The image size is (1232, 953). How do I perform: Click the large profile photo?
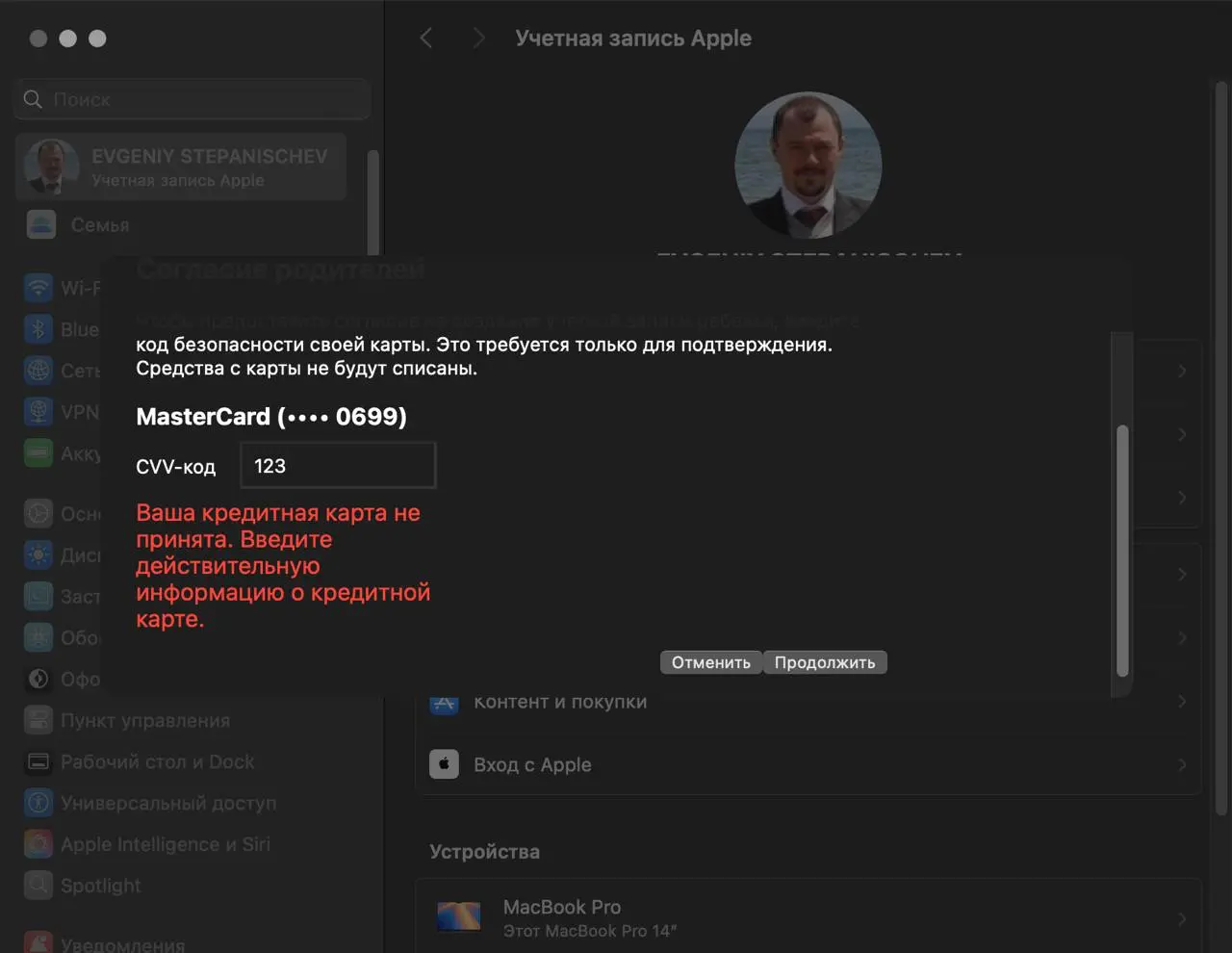[808, 166]
